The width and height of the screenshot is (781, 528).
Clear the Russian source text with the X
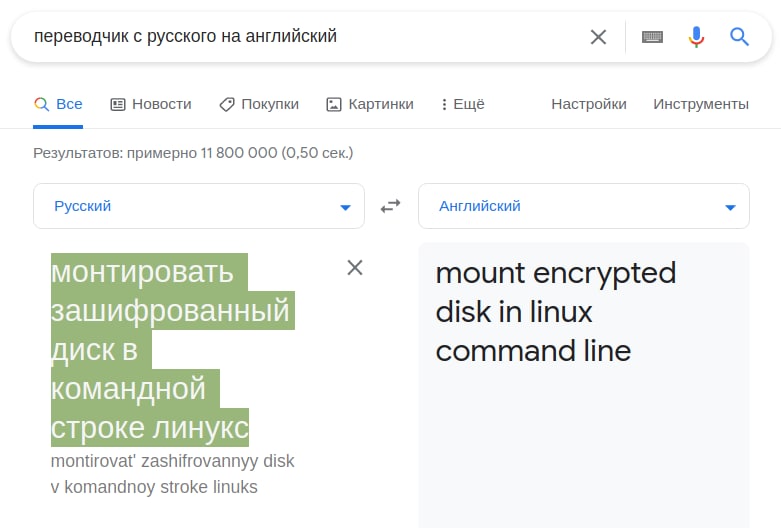pyautogui.click(x=355, y=267)
